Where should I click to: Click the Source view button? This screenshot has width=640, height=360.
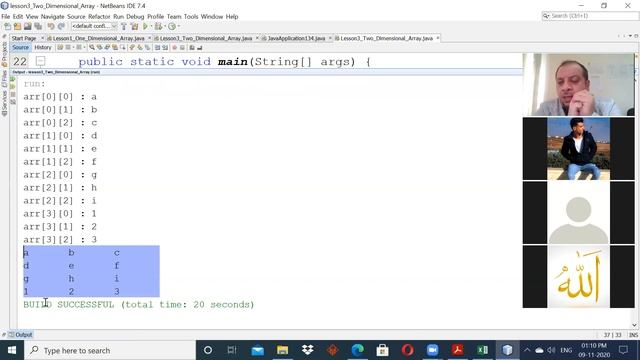20,48
